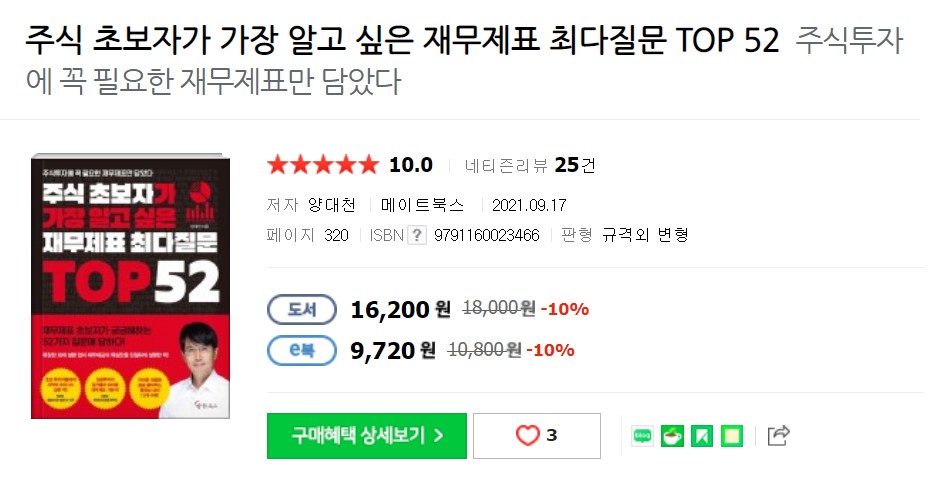Click the ISBN question mark help icon
The image size is (940, 482).
point(417,235)
